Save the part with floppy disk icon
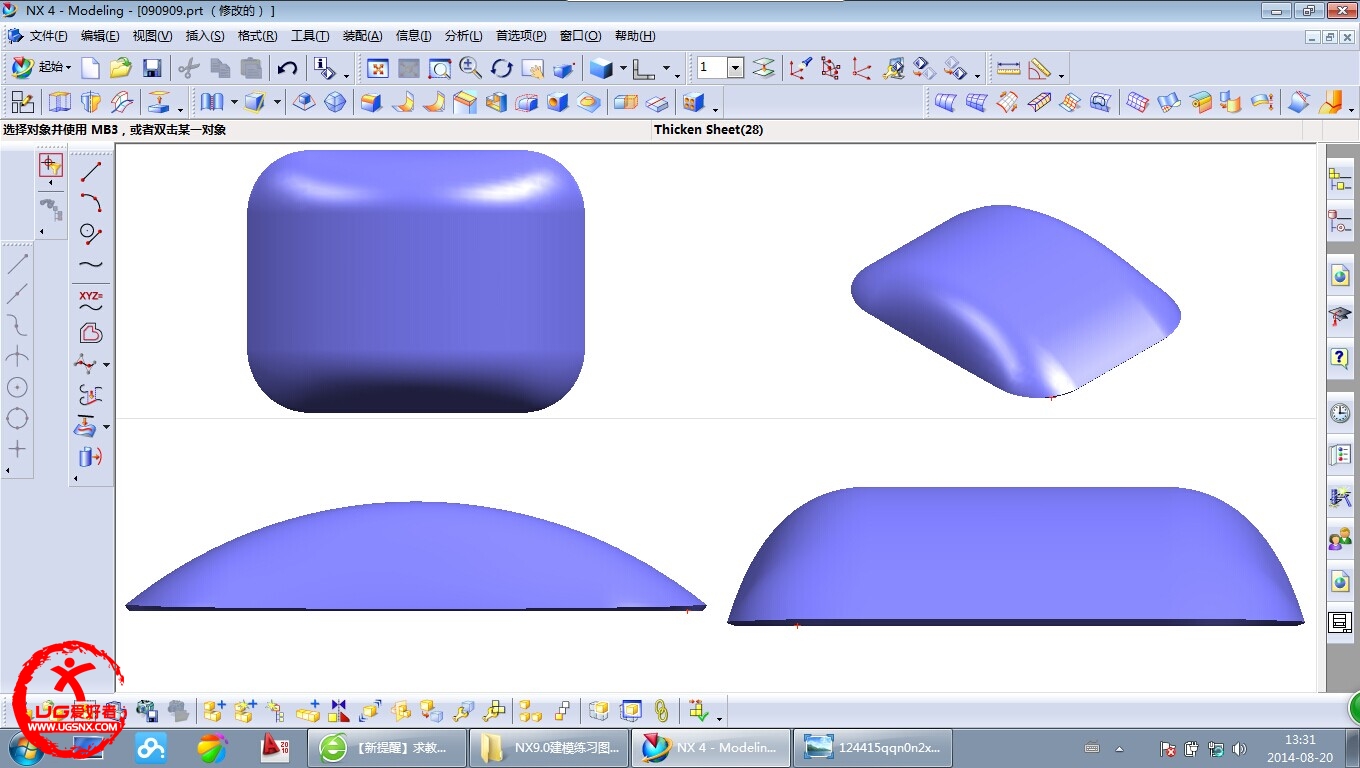The height and width of the screenshot is (768, 1360). 152,68
